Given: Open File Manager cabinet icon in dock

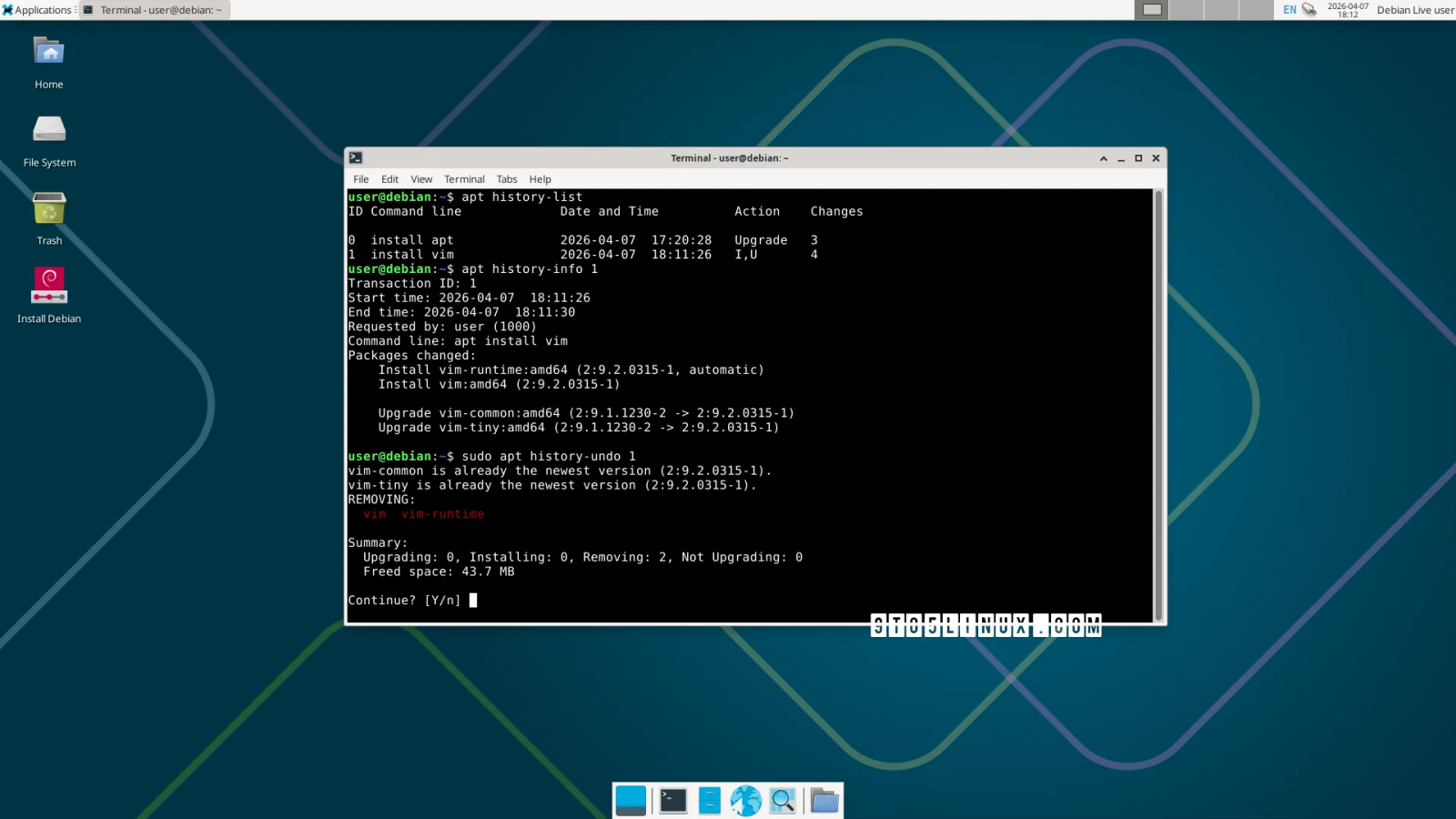Looking at the screenshot, I should pos(709,801).
